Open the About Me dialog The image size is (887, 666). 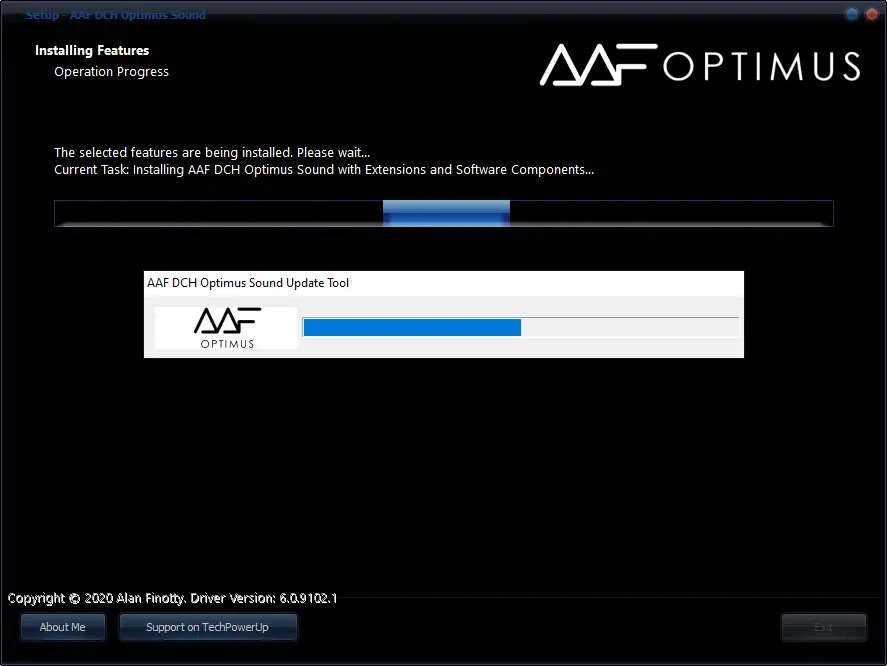click(63, 627)
